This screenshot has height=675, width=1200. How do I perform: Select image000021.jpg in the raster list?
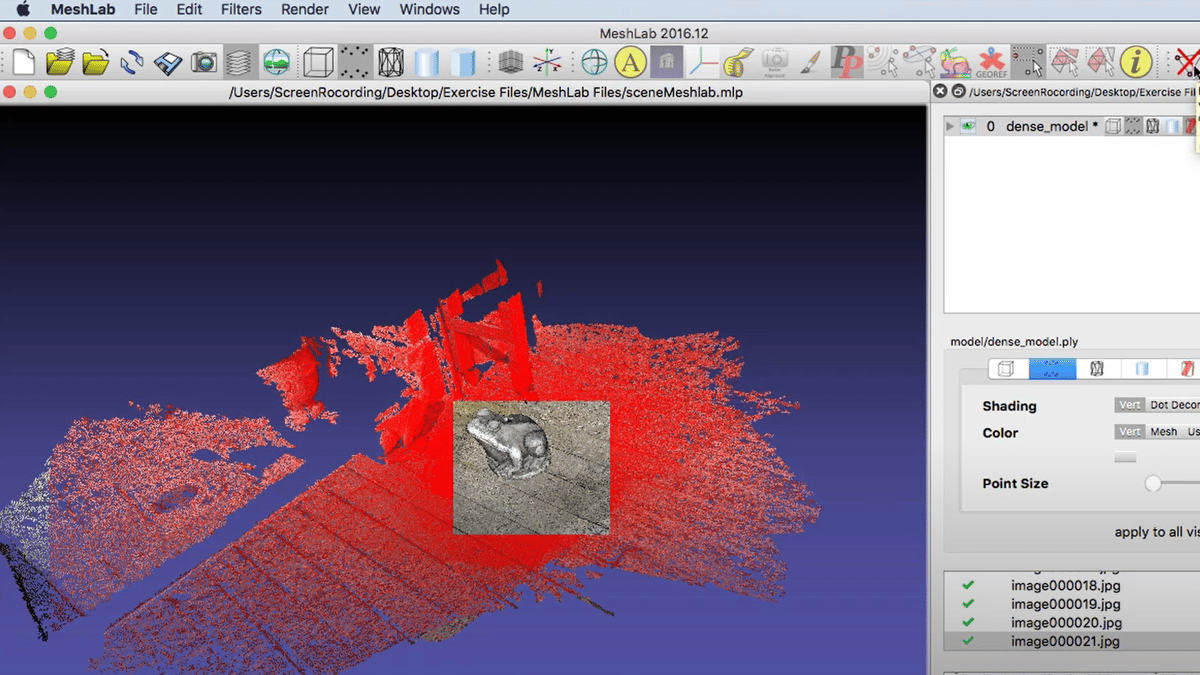click(x=1065, y=641)
